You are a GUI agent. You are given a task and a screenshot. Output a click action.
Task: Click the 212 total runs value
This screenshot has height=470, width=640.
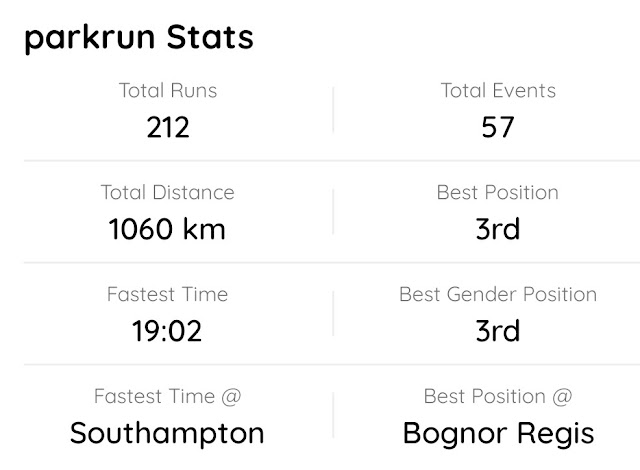pyautogui.click(x=168, y=127)
